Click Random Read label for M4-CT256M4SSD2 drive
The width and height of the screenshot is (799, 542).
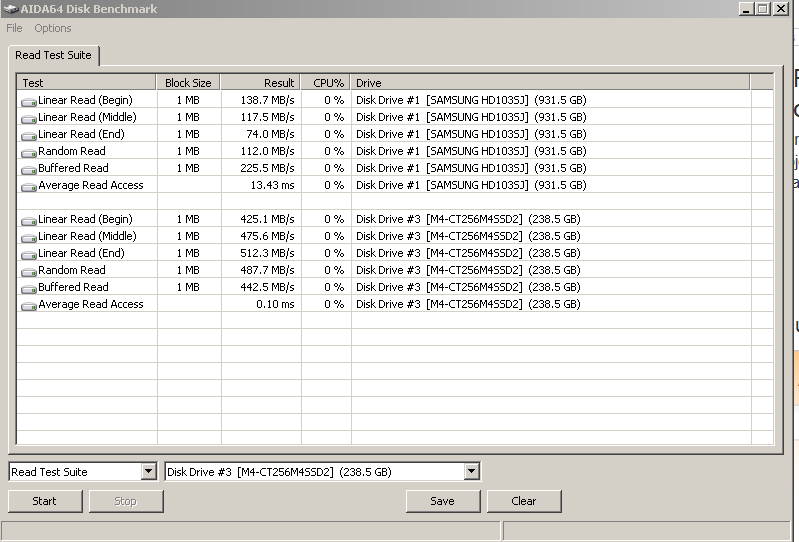point(72,270)
